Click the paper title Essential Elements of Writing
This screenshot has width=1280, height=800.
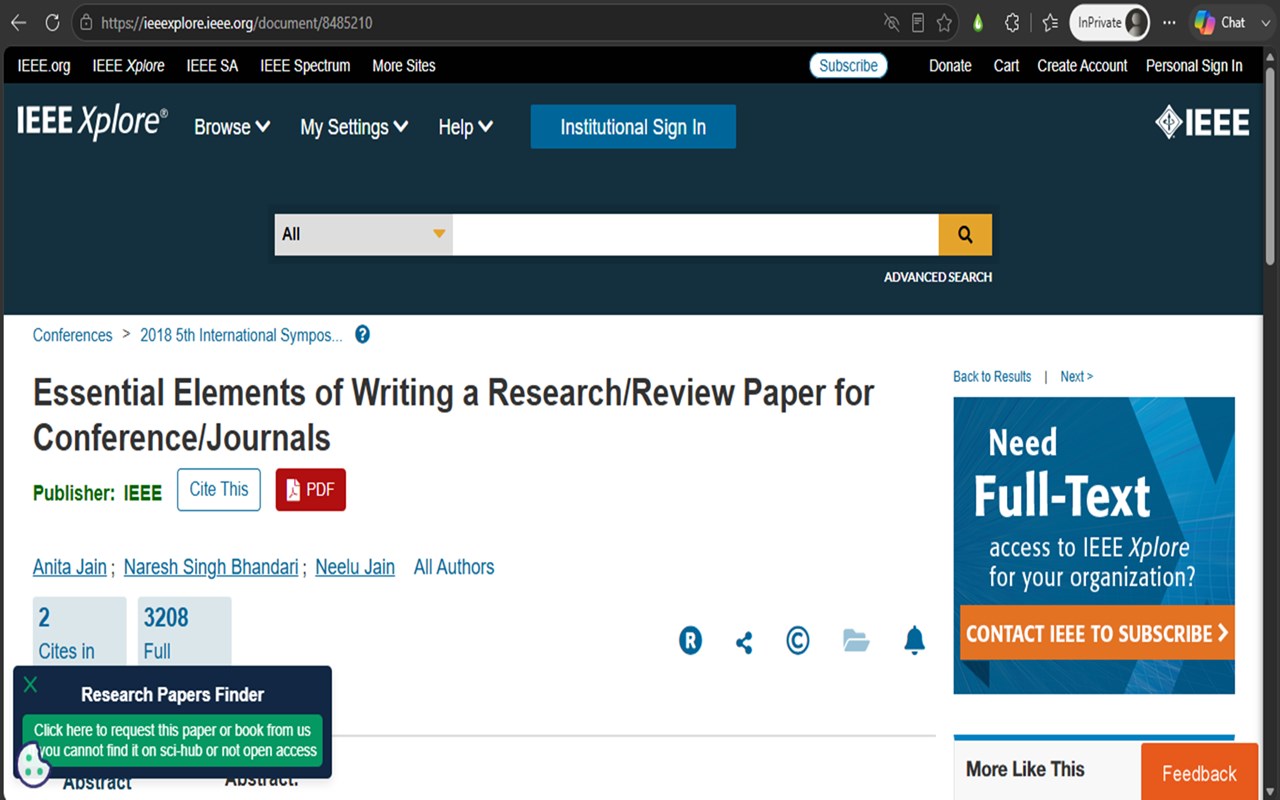(453, 415)
